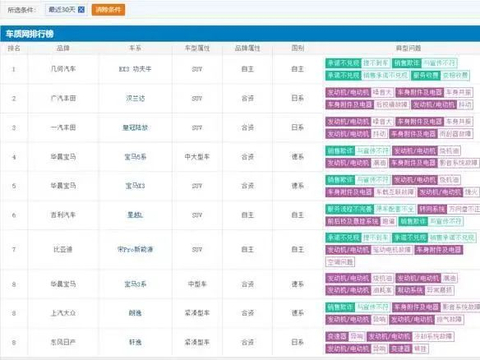Open the EX3 功夫牛 car series link
The height and width of the screenshot is (360, 480).
tap(135, 69)
